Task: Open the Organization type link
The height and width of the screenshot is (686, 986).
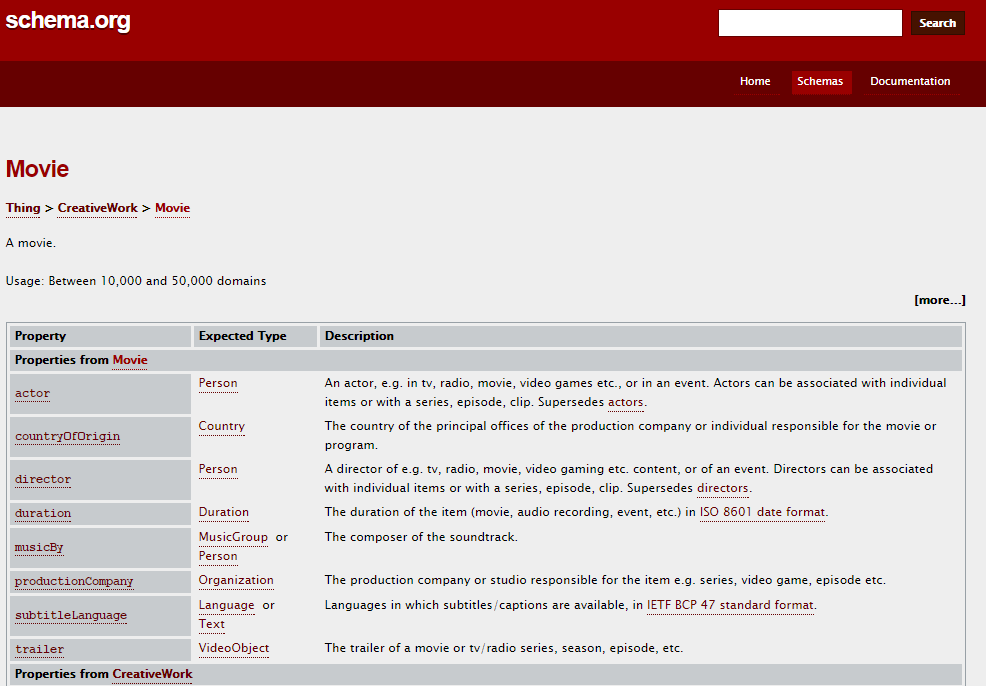Action: pyautogui.click(x=236, y=580)
